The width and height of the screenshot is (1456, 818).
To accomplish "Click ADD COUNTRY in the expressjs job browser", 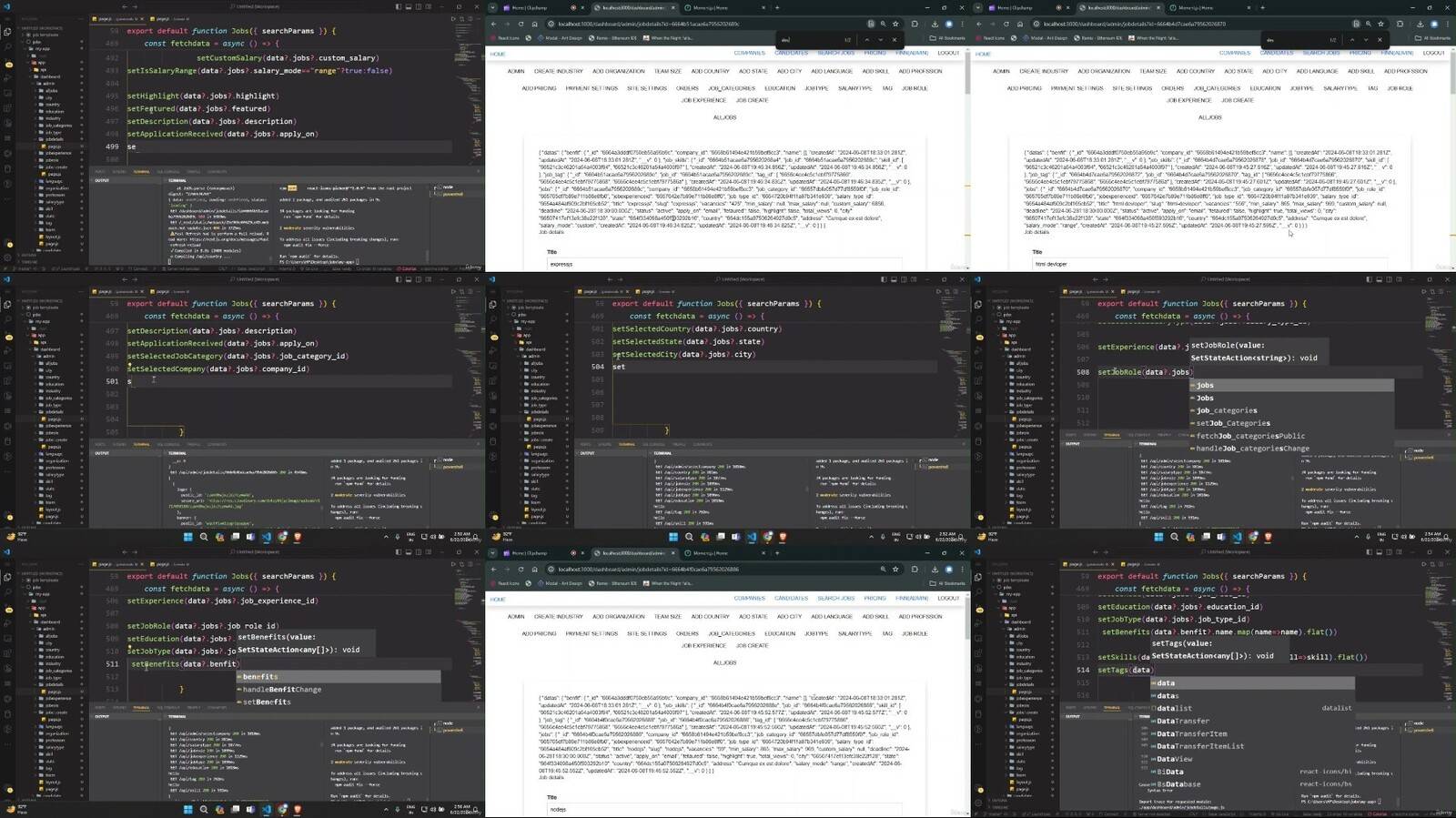I will [x=710, y=71].
